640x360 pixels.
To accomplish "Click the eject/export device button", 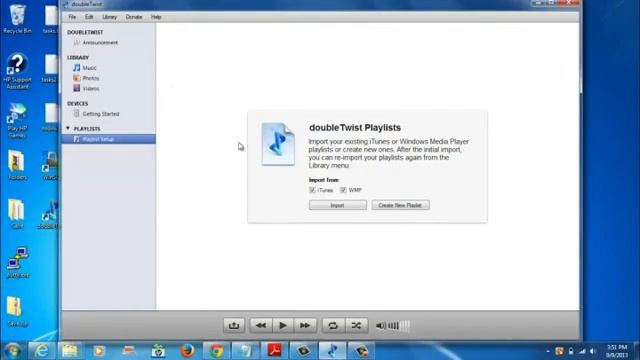I will point(234,325).
